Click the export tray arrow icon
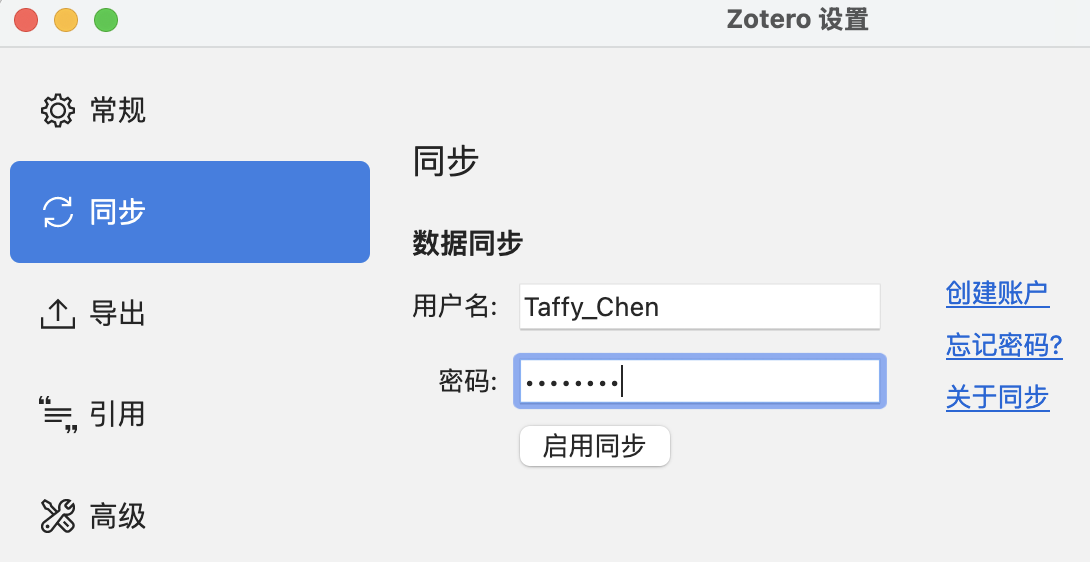 click(x=57, y=314)
